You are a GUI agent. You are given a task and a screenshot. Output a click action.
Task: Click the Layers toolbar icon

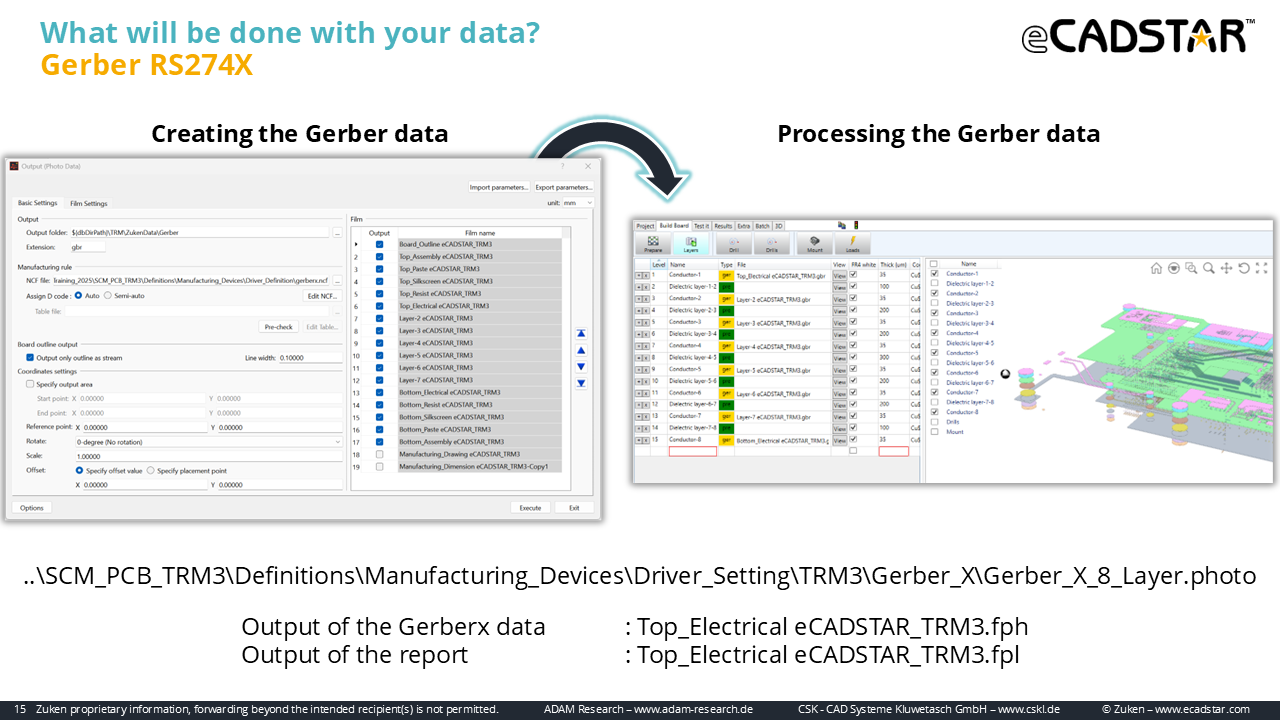click(691, 243)
